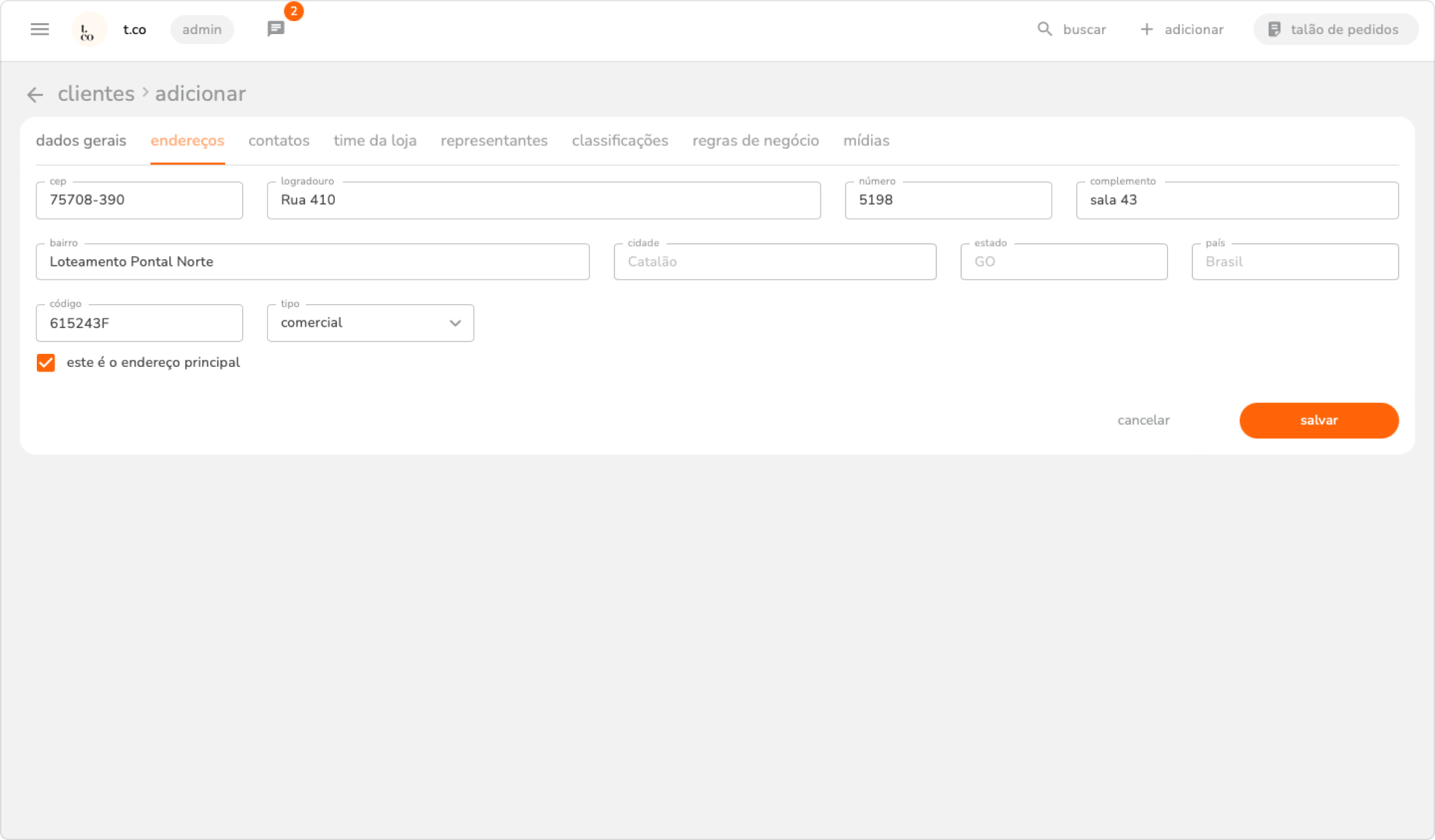The width and height of the screenshot is (1435, 840).
Task: Click the t.co round logo avatar
Action: pos(89,29)
